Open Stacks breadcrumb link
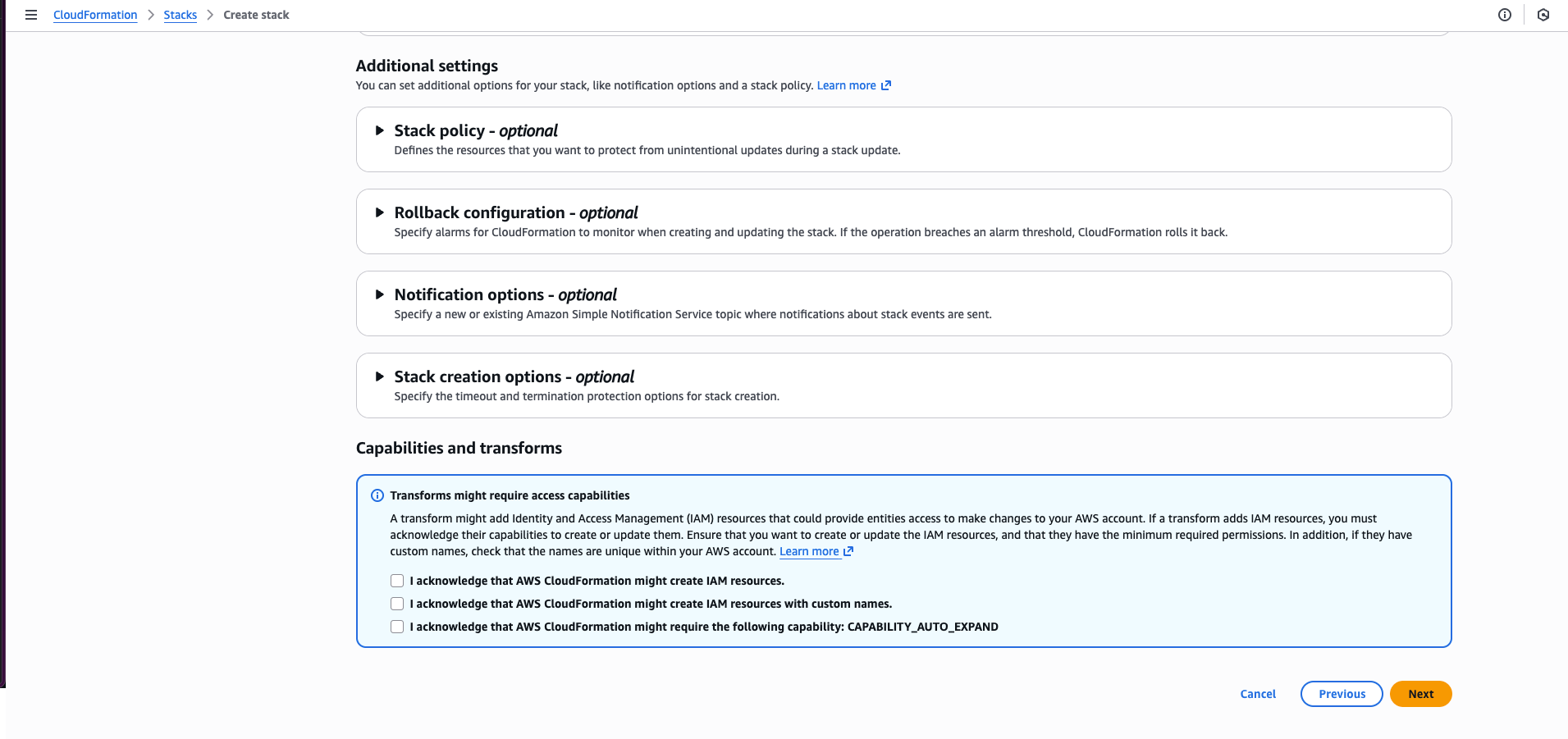The image size is (1568, 739). click(x=180, y=15)
